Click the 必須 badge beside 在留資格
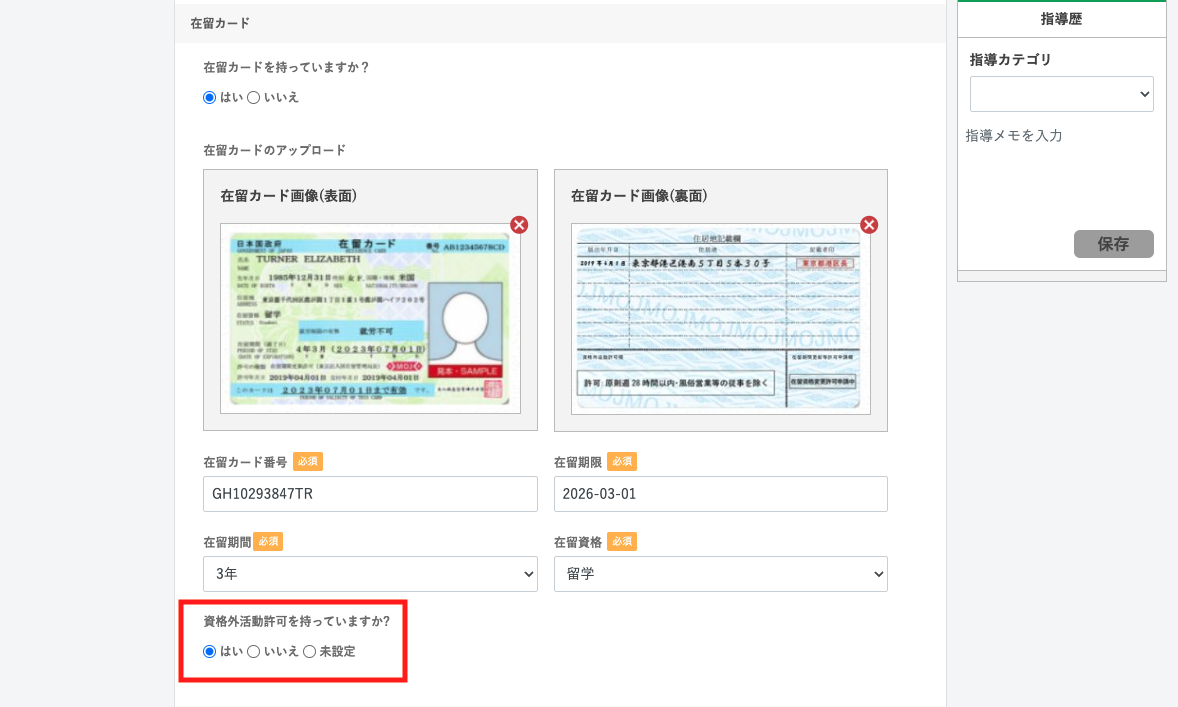 (622, 541)
